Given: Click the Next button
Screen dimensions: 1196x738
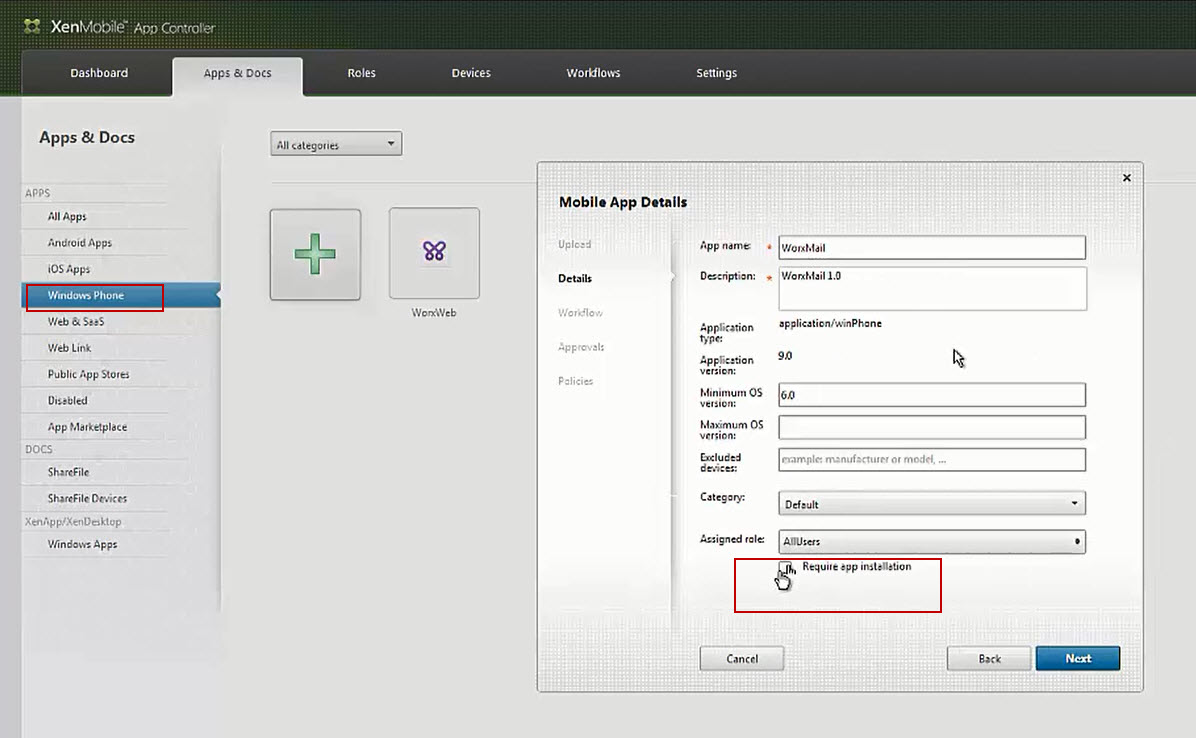Looking at the screenshot, I should (x=1077, y=658).
